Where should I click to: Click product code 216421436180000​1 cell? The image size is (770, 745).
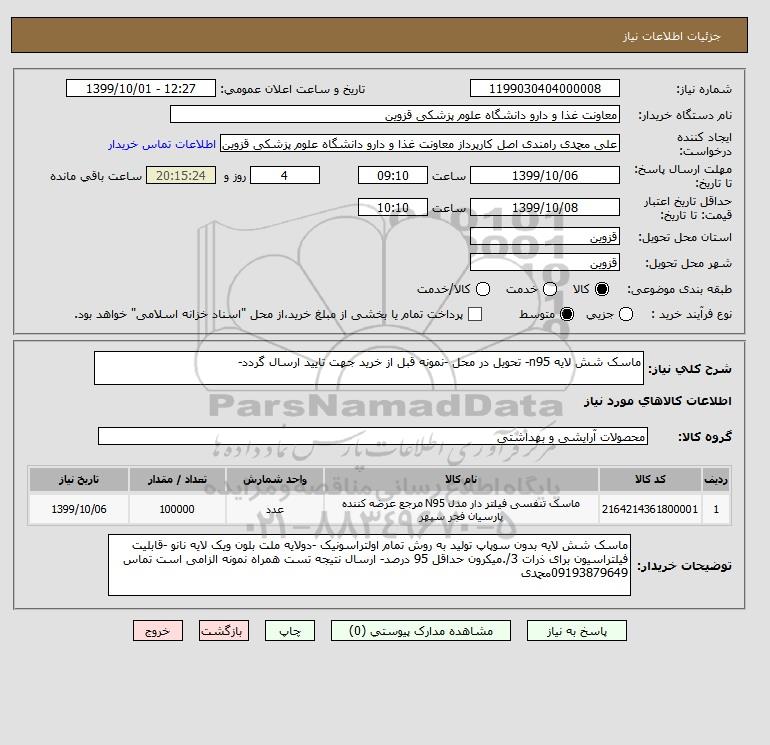(x=650, y=509)
